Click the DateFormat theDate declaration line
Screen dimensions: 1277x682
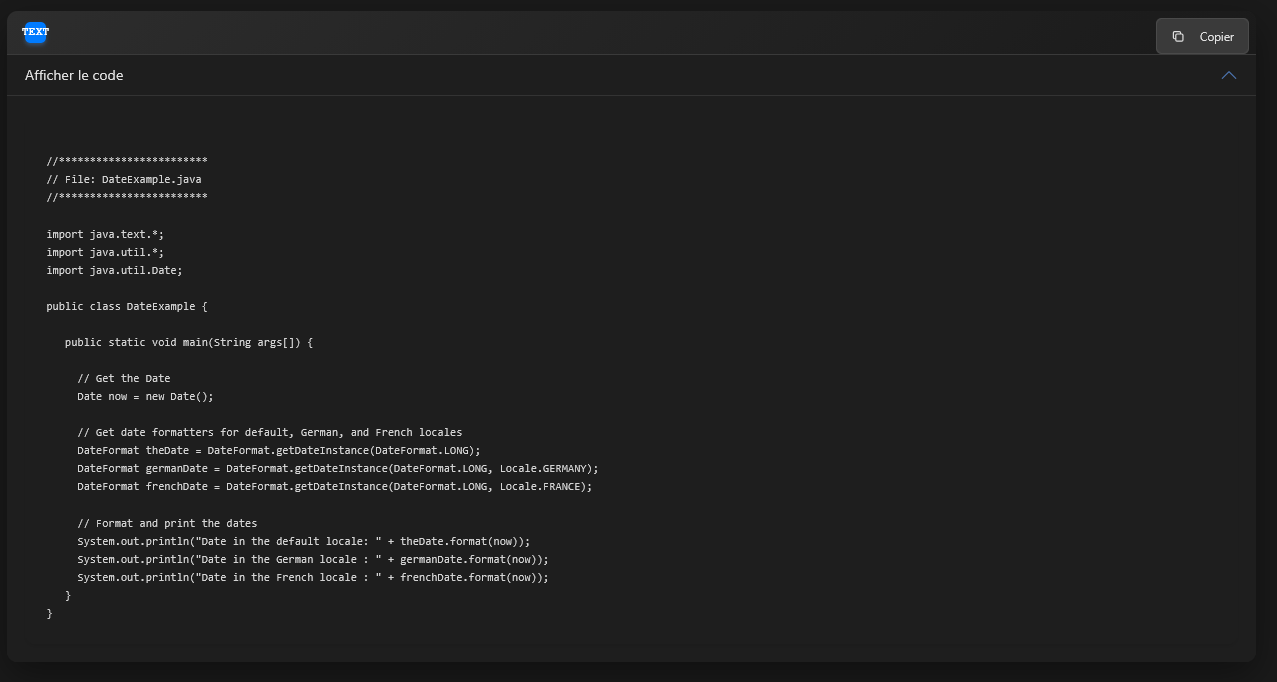[279, 451]
